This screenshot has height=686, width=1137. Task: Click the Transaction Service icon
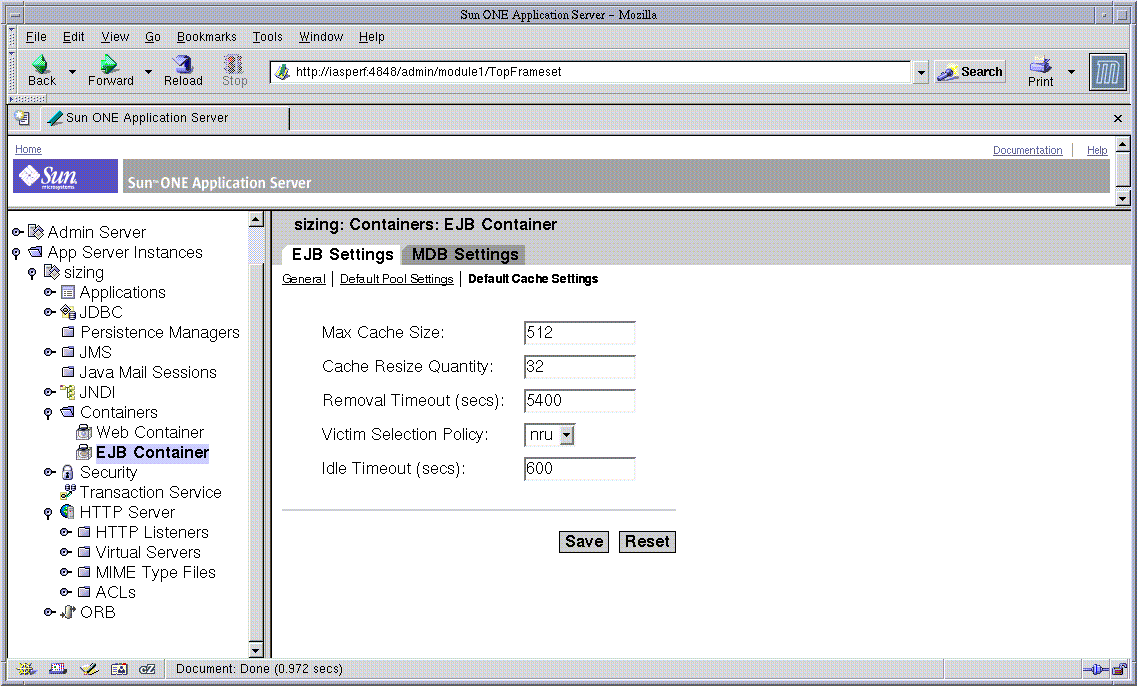[68, 492]
